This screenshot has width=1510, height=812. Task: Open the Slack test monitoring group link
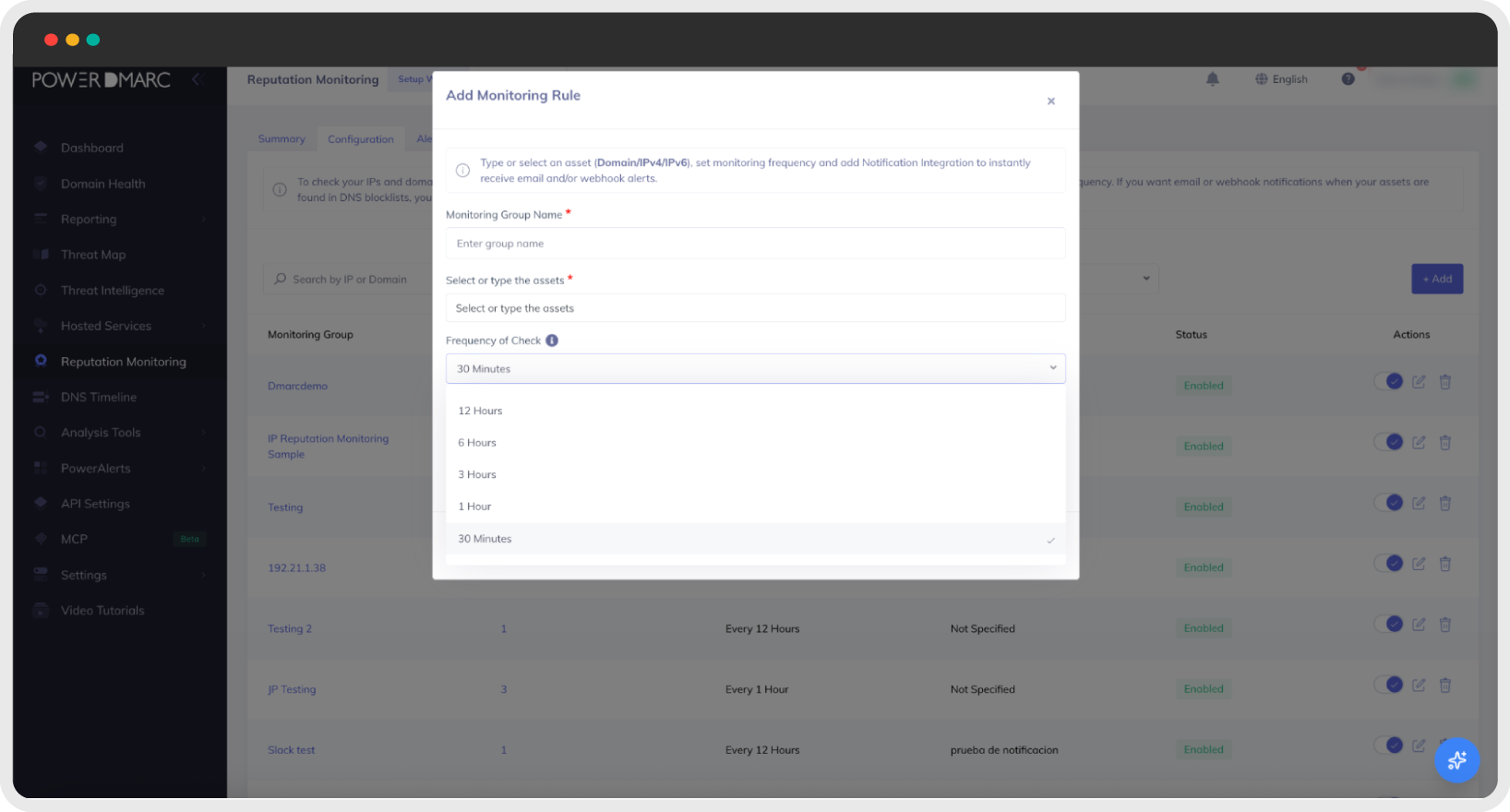[x=292, y=750]
